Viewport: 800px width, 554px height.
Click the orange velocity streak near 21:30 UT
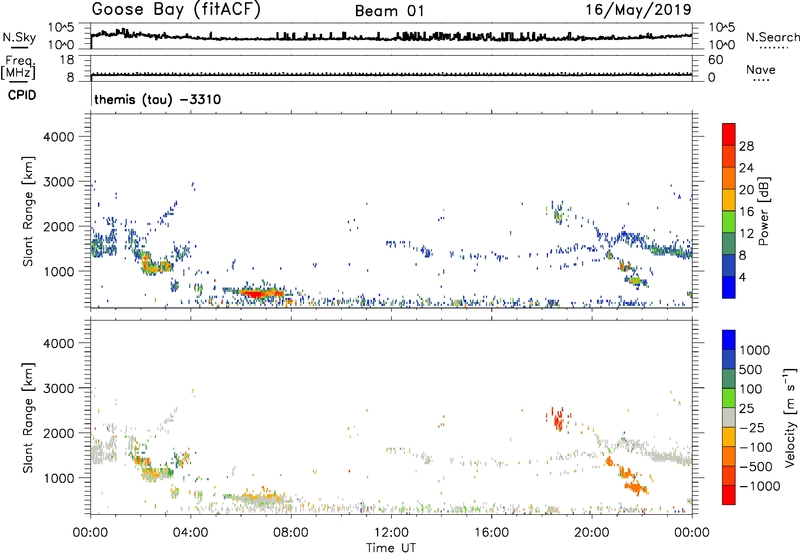point(636,486)
